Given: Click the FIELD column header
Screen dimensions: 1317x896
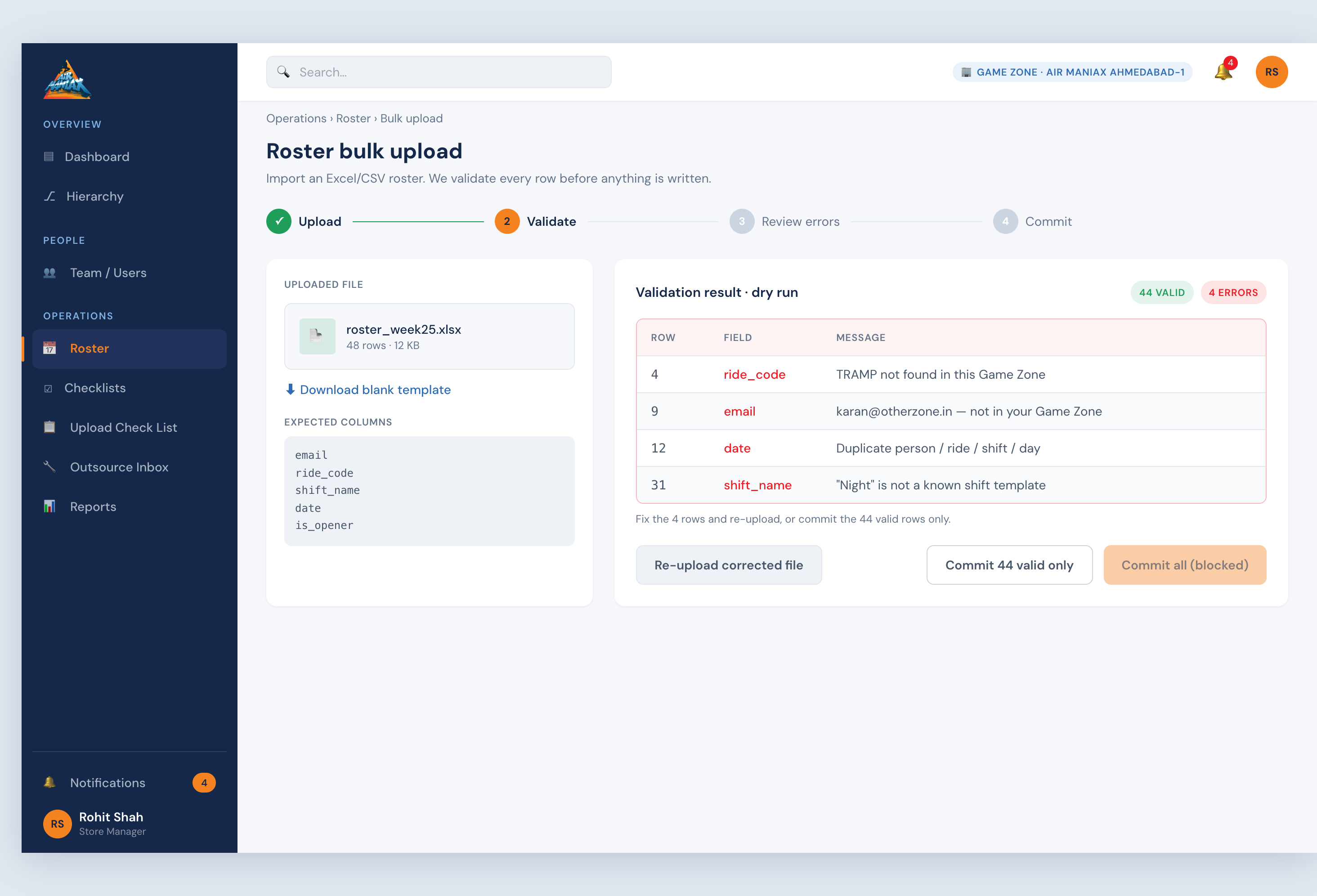Looking at the screenshot, I should (738, 337).
